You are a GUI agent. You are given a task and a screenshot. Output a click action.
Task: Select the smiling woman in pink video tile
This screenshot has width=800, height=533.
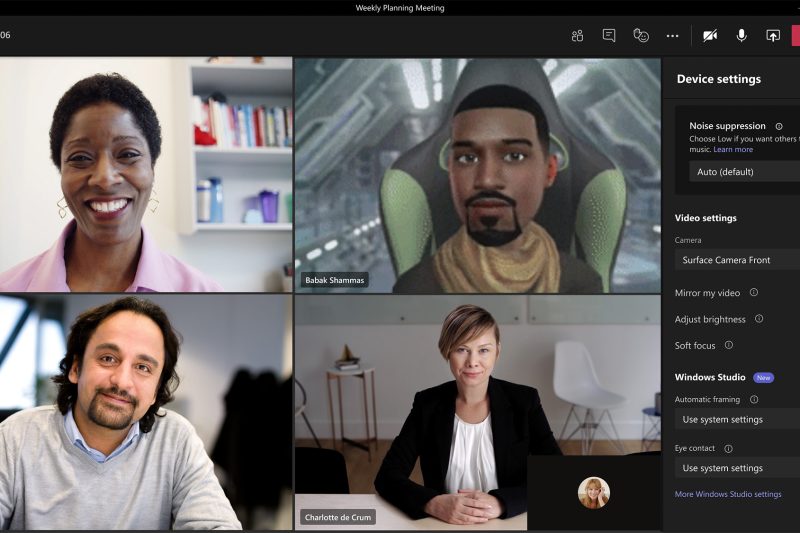146,174
